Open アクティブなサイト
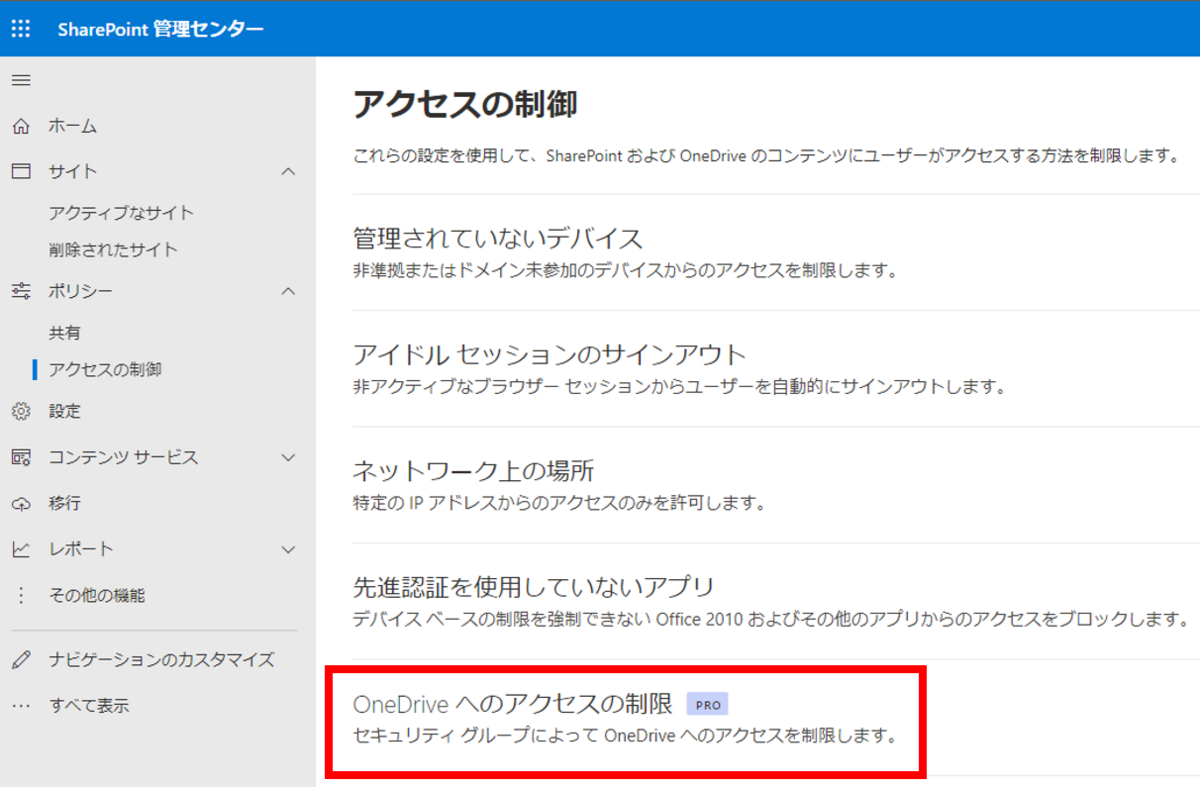Screen dimensions: 1200x787 [x=121, y=213]
